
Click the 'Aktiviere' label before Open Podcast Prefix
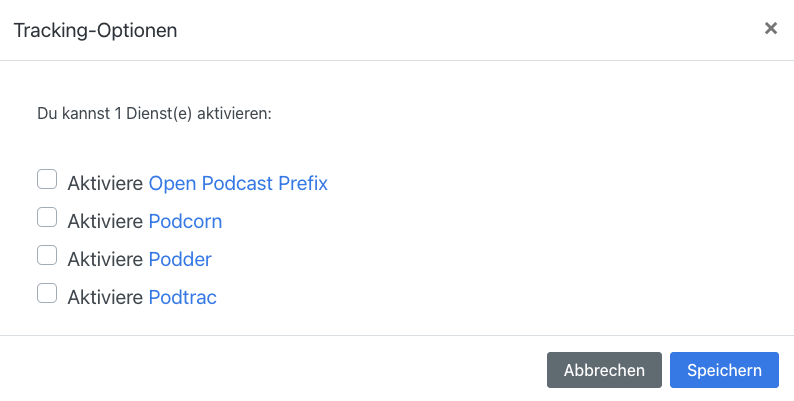coord(106,183)
